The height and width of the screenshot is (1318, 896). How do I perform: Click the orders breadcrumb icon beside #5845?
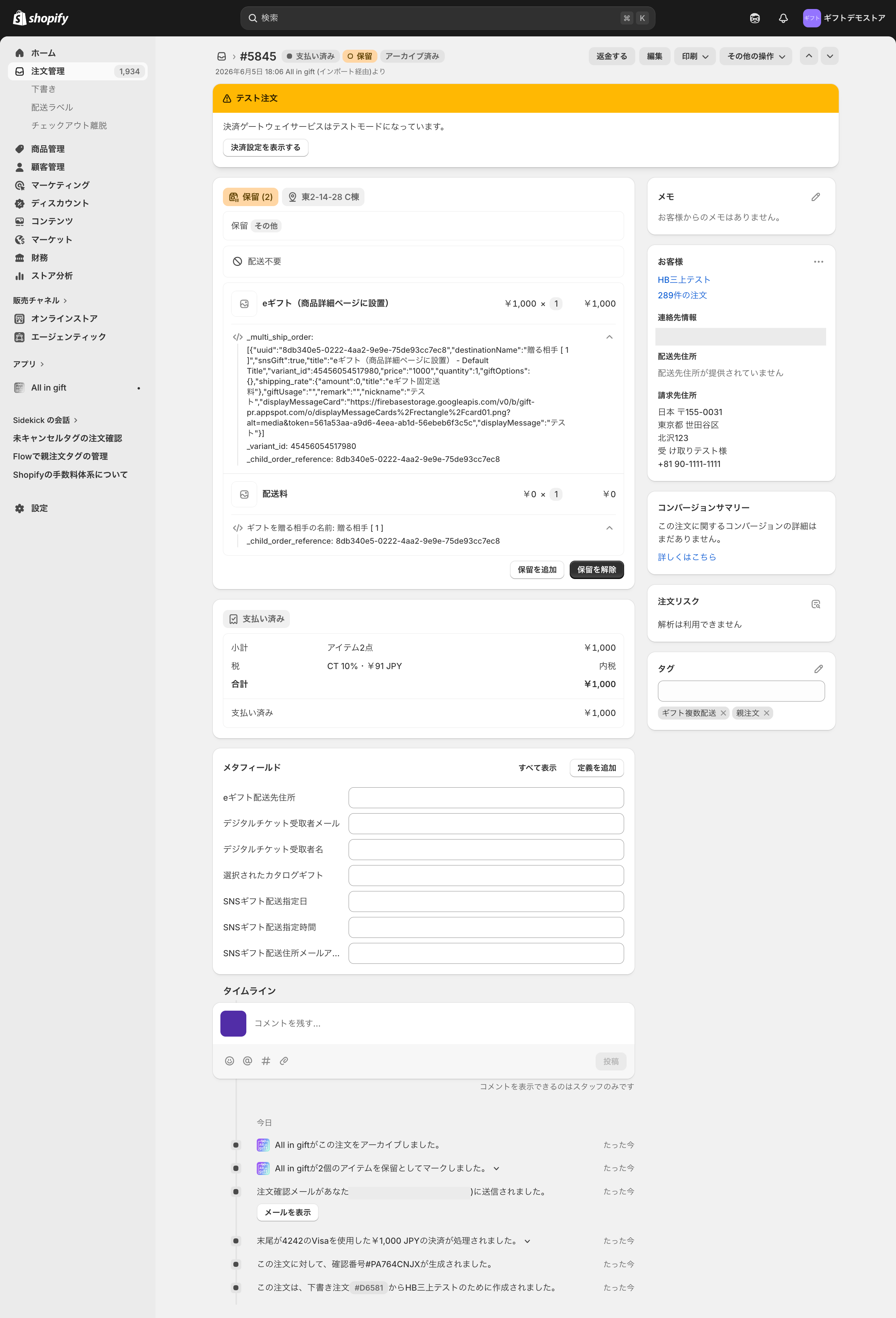click(x=221, y=56)
